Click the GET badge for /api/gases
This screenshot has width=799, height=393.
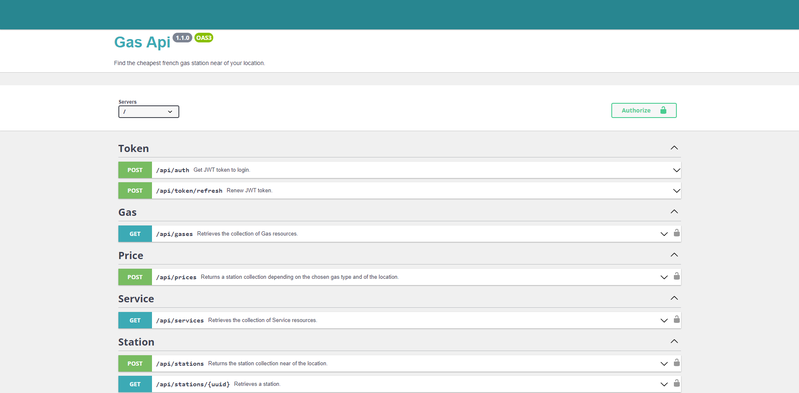pyautogui.click(x=135, y=234)
